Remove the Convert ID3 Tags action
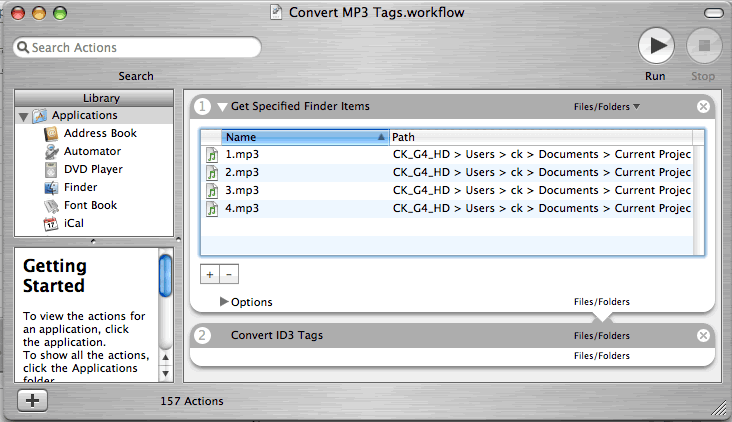This screenshot has width=732, height=422. pos(703,335)
